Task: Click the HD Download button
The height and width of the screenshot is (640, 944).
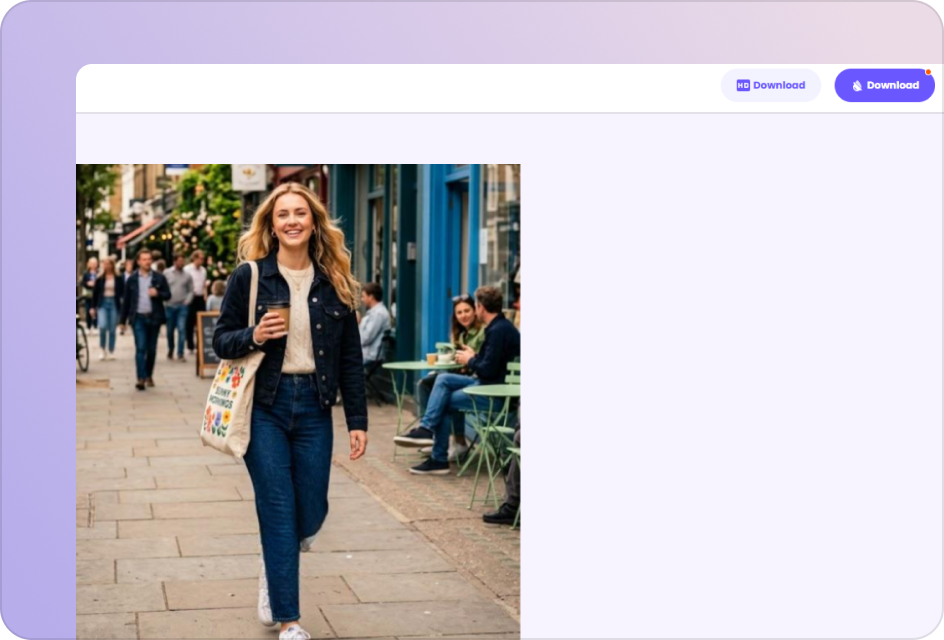Action: point(770,85)
